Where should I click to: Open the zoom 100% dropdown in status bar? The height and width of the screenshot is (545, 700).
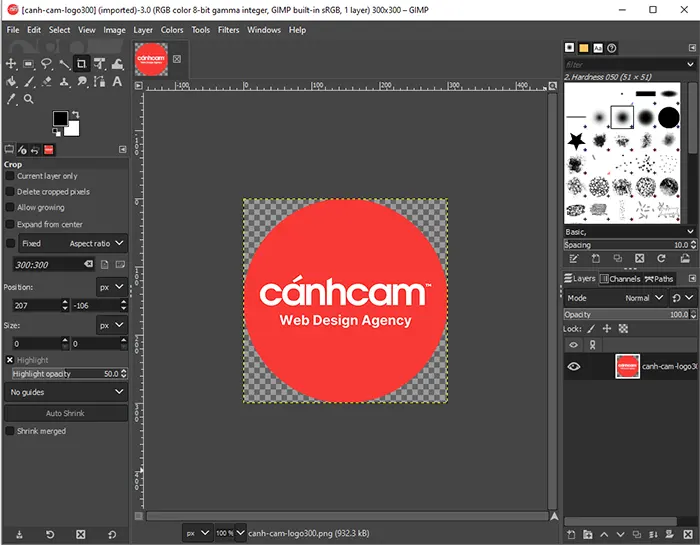click(240, 533)
